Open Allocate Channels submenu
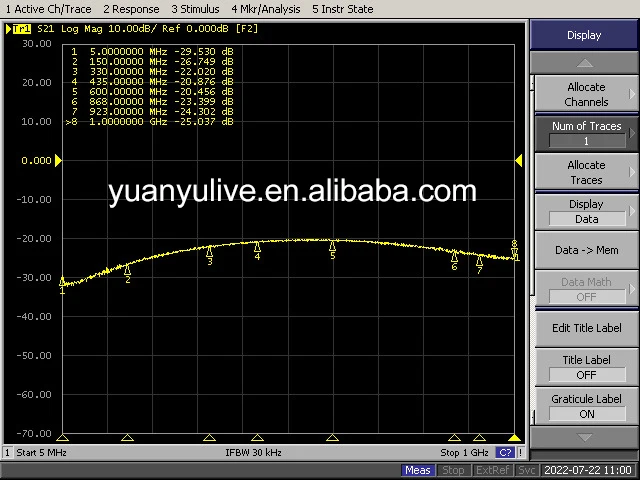 click(586, 94)
